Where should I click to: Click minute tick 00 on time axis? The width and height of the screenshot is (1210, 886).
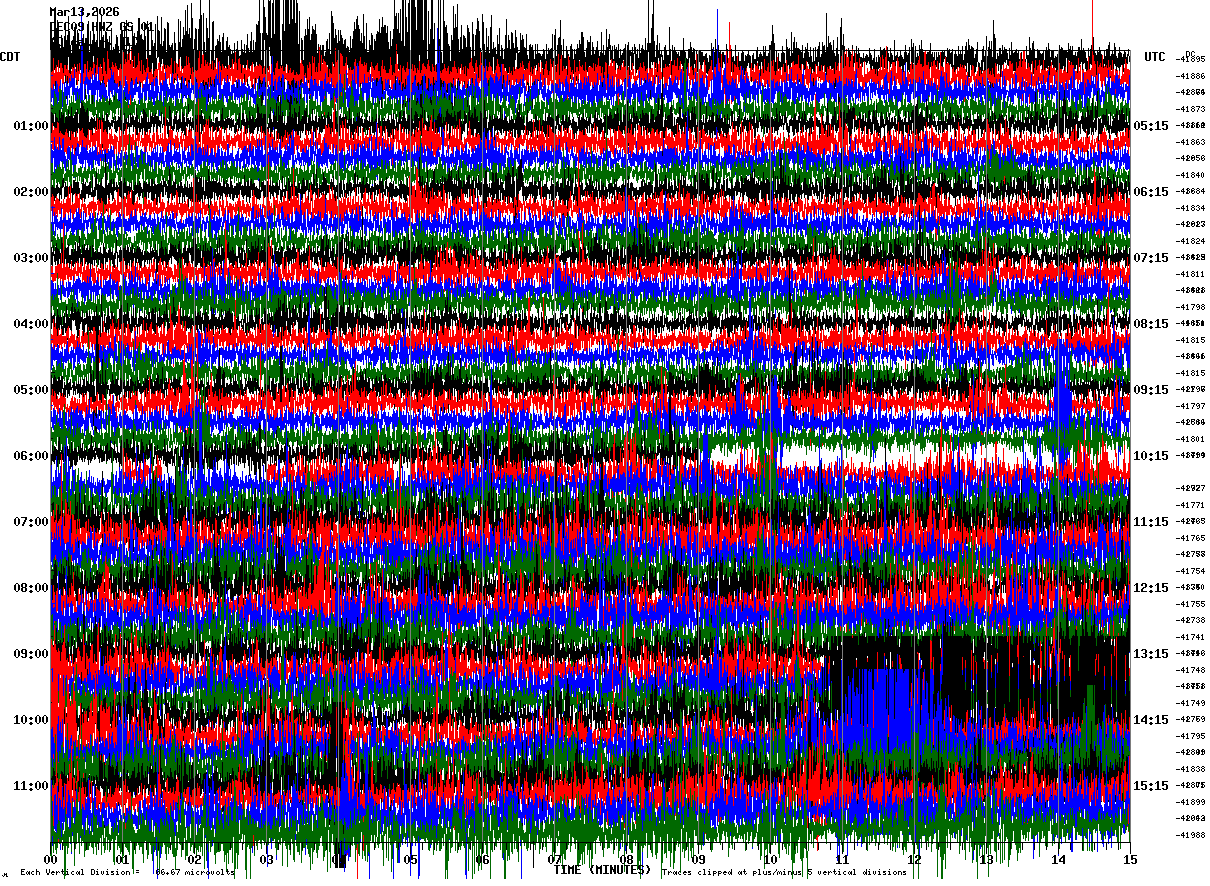51,859
